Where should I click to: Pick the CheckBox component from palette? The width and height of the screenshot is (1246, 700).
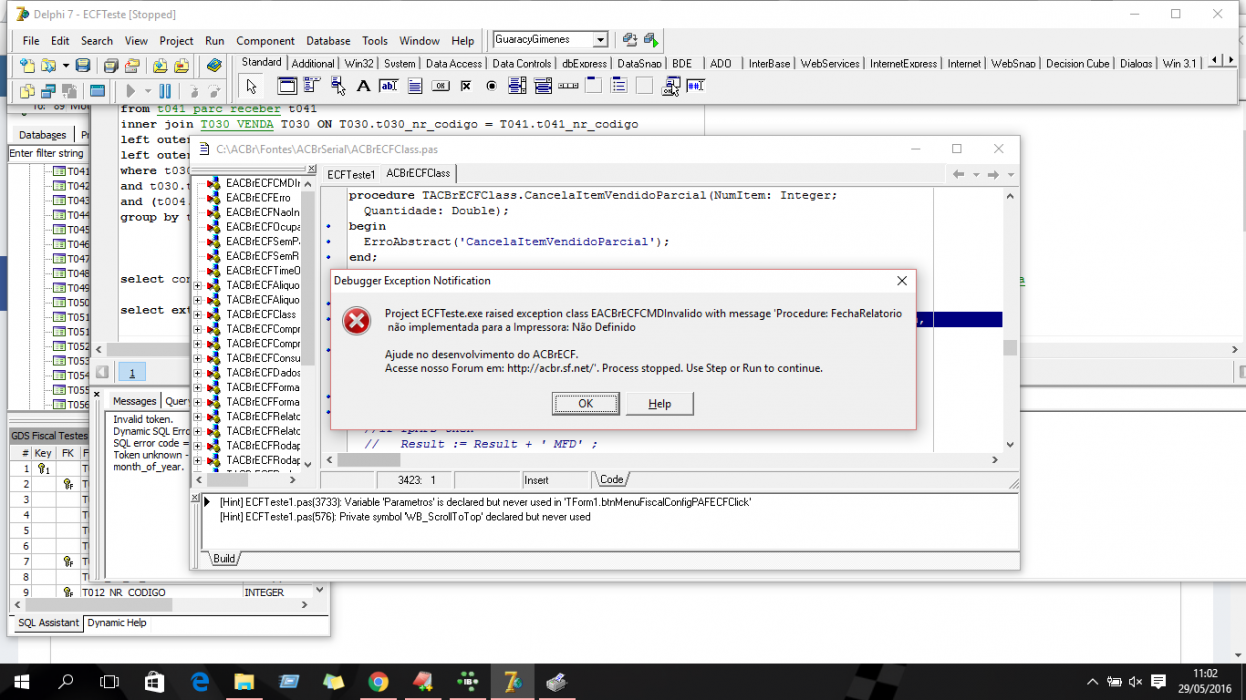[466, 86]
